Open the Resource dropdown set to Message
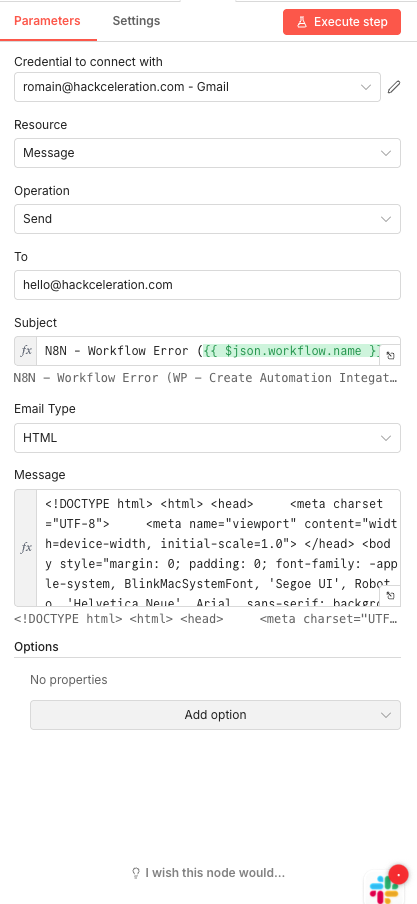This screenshot has height=904, width=417. (x=208, y=153)
